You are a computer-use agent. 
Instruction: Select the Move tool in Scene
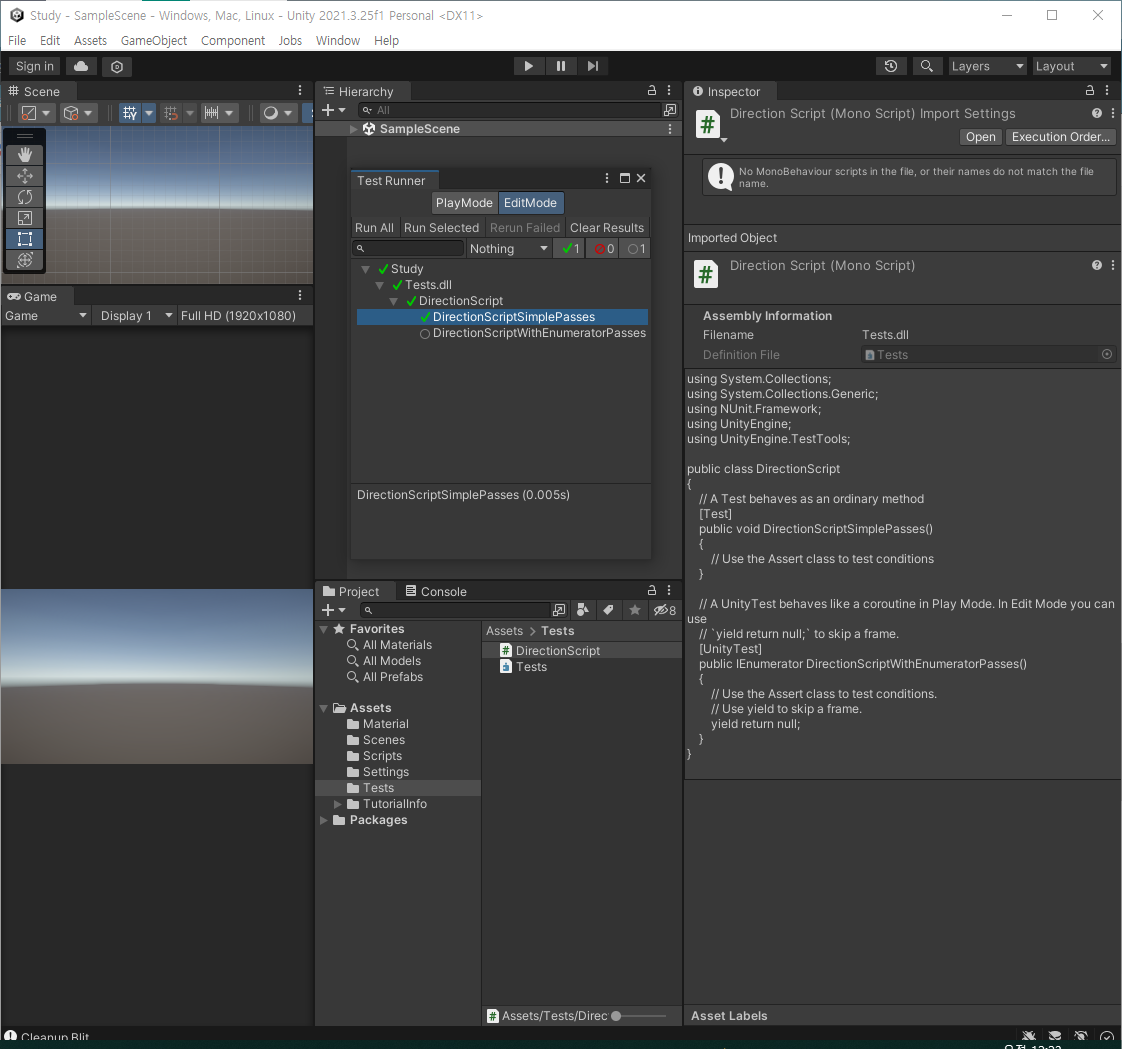[25, 176]
